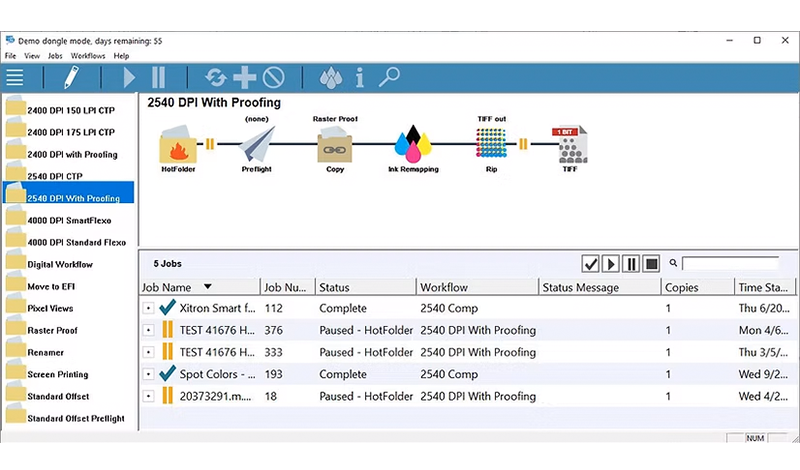
Task: Click the play button in job list header
Action: pyautogui.click(x=611, y=264)
